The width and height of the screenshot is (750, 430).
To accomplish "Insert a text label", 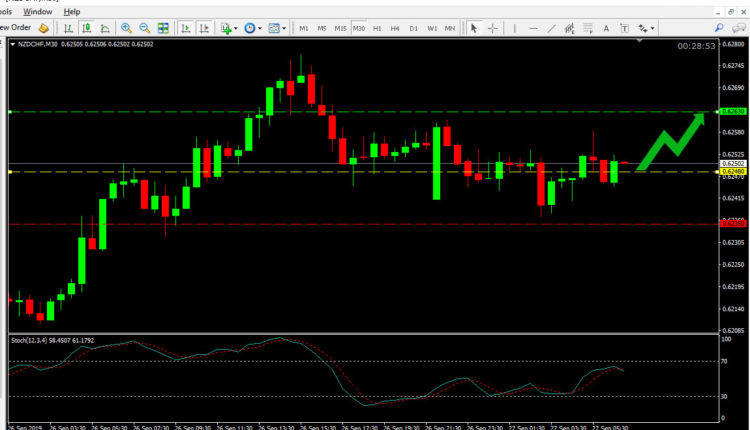I will pos(624,28).
